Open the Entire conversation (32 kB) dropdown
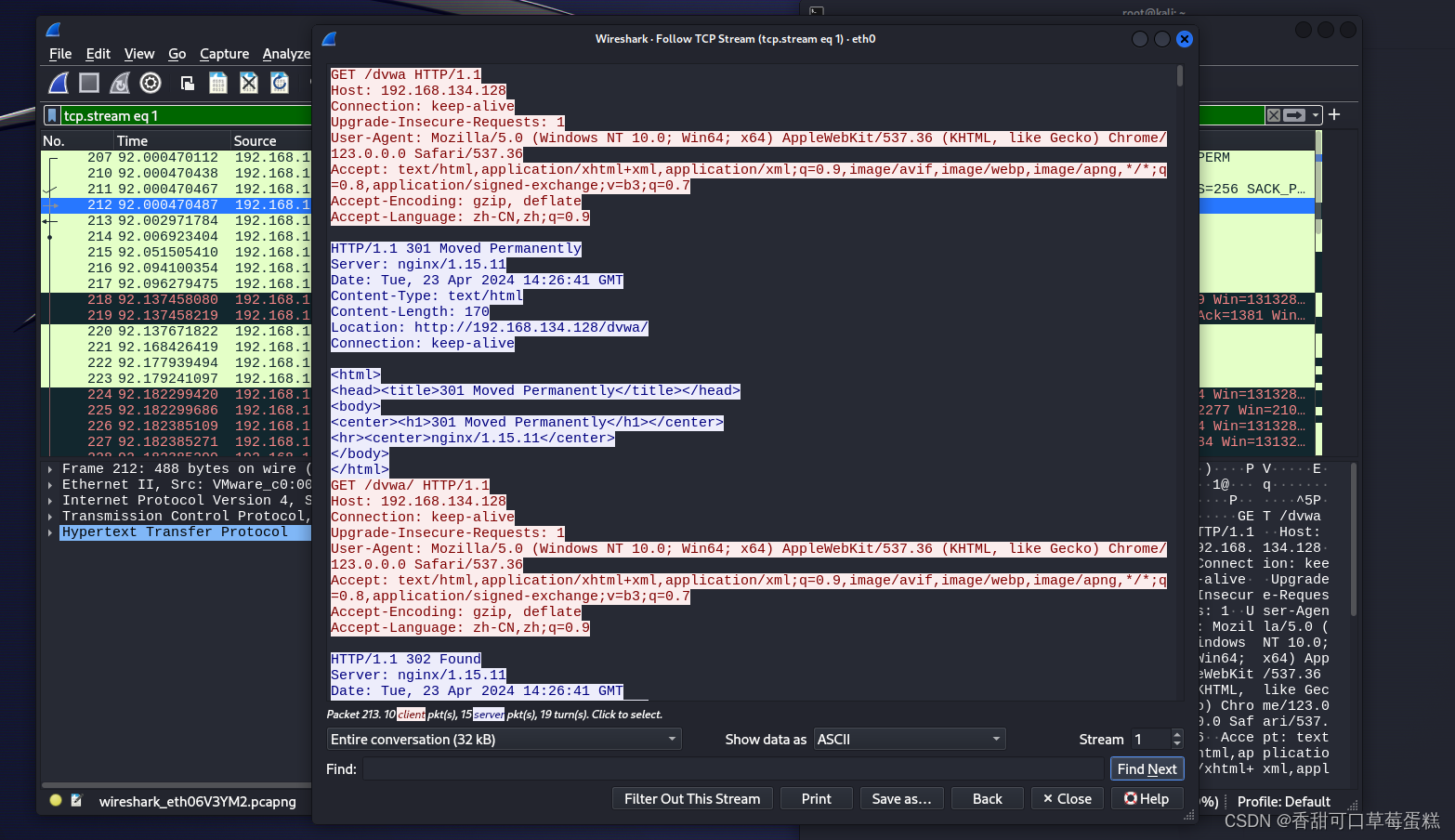Screen dimensions: 1455x840 point(505,739)
